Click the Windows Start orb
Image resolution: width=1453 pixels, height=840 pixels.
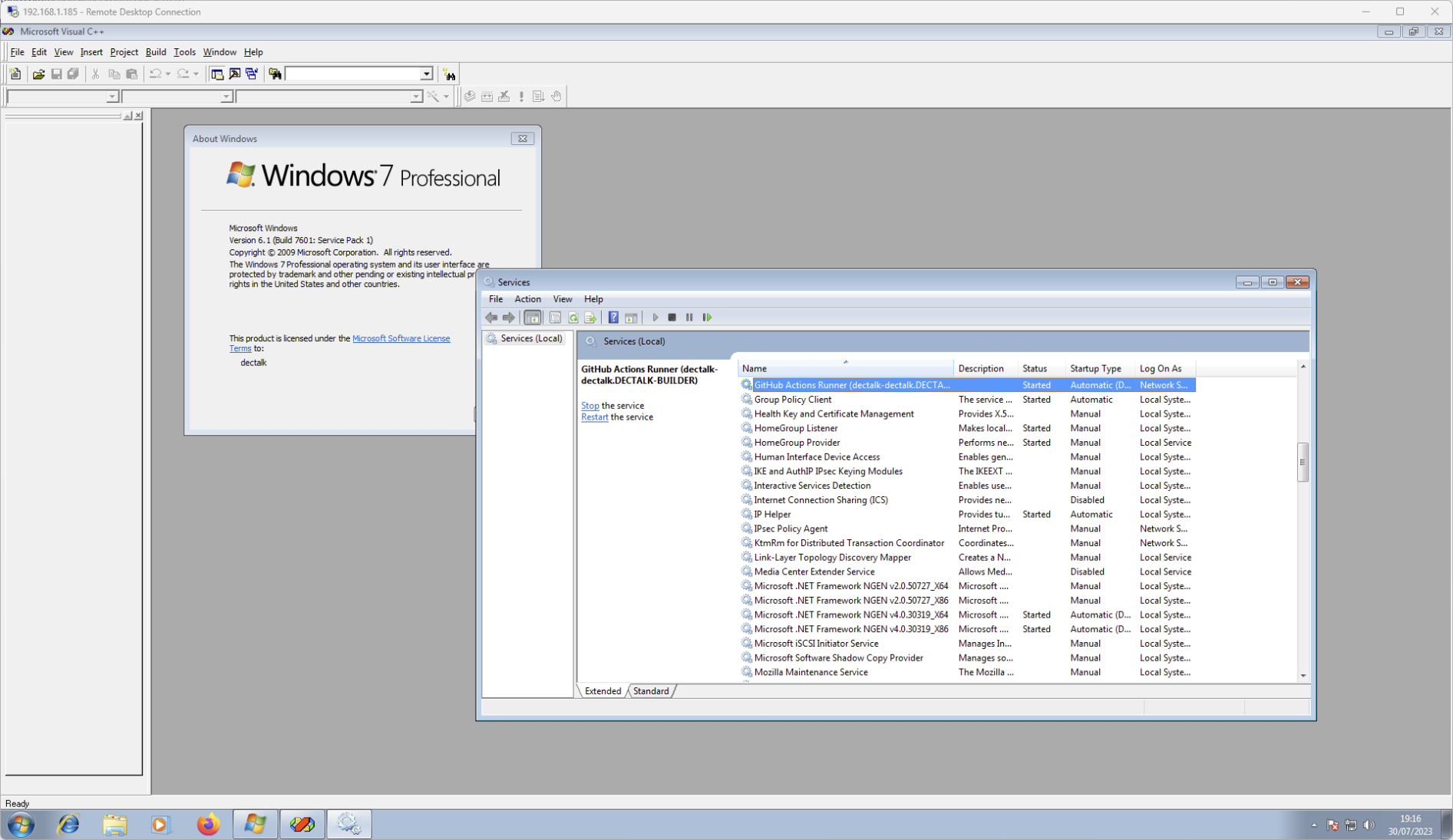tap(21, 825)
